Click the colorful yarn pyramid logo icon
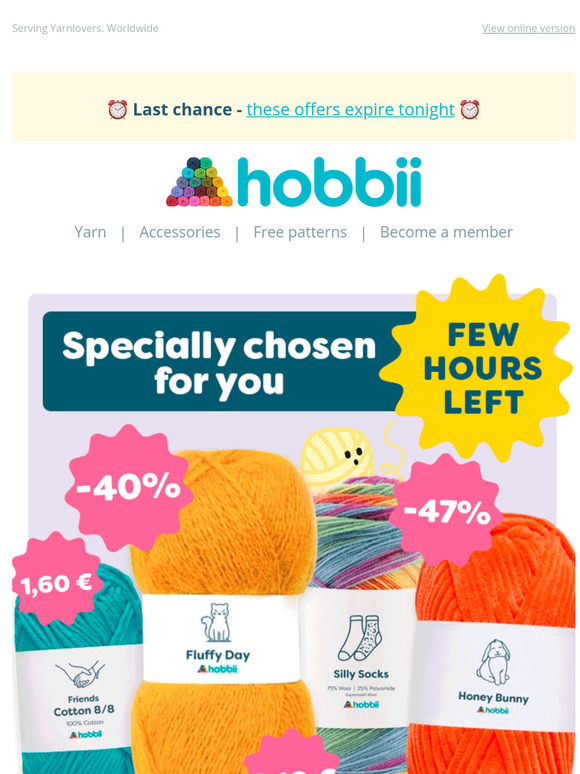This screenshot has width=580, height=774. 199,182
